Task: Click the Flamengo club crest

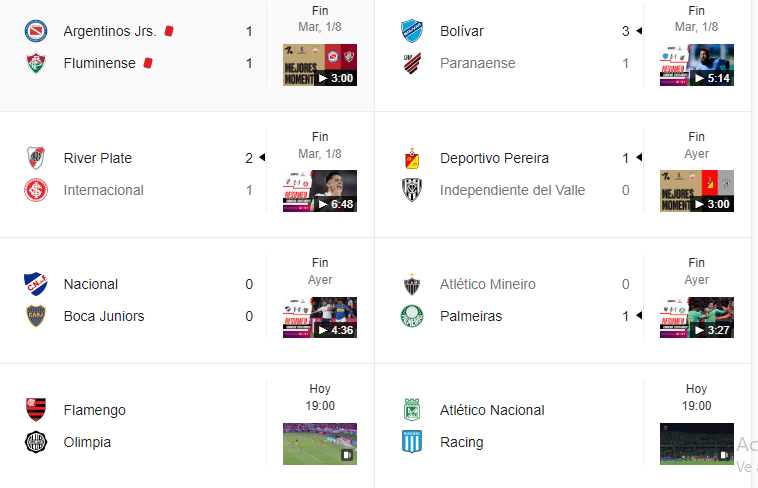Action: 36,410
